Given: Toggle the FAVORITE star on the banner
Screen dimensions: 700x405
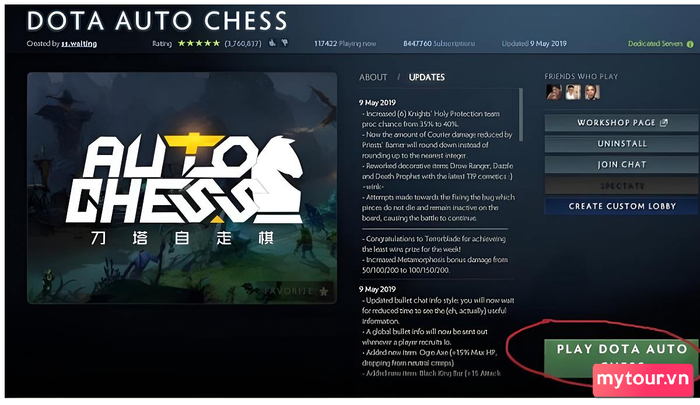Looking at the screenshot, I should (x=323, y=292).
